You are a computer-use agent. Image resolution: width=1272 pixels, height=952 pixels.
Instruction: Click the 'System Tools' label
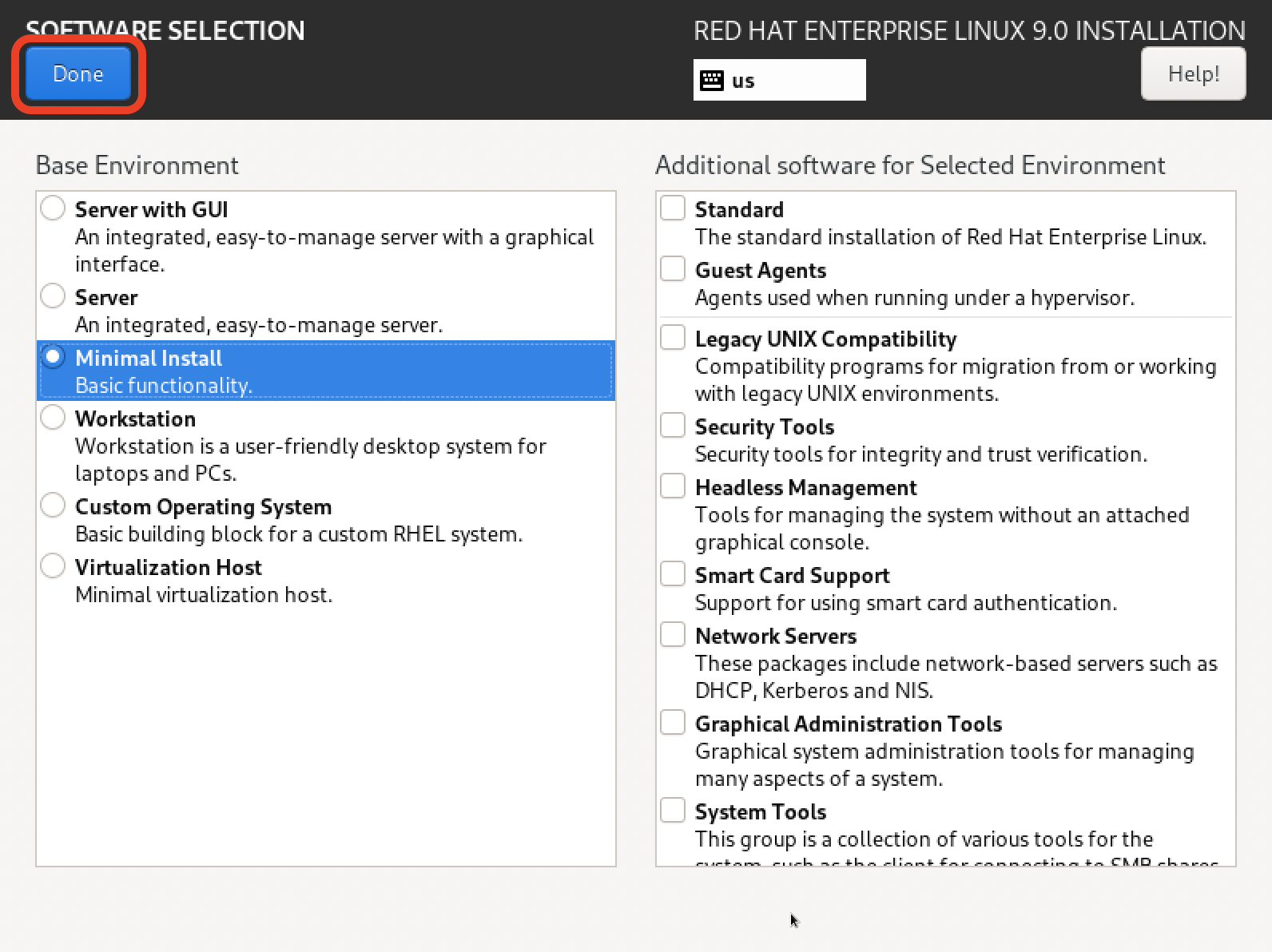pos(761,811)
